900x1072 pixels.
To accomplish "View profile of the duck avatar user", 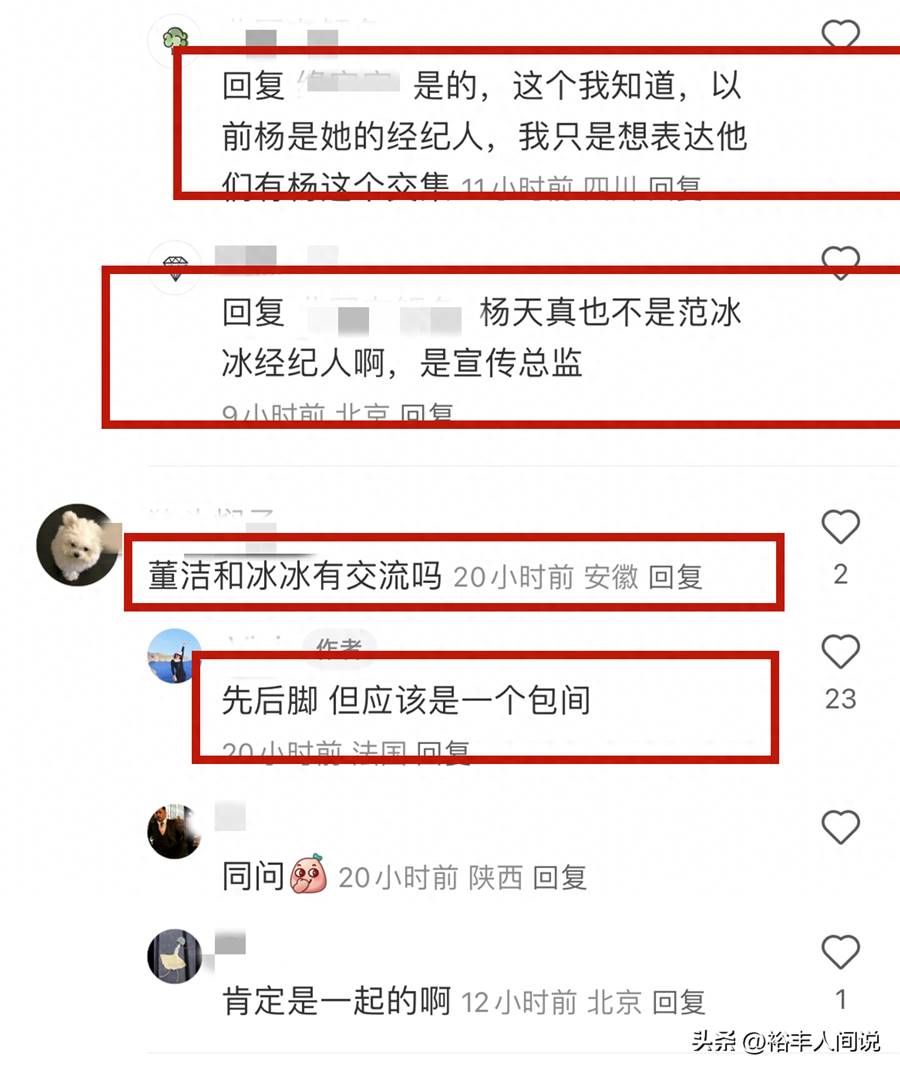I will 175,956.
